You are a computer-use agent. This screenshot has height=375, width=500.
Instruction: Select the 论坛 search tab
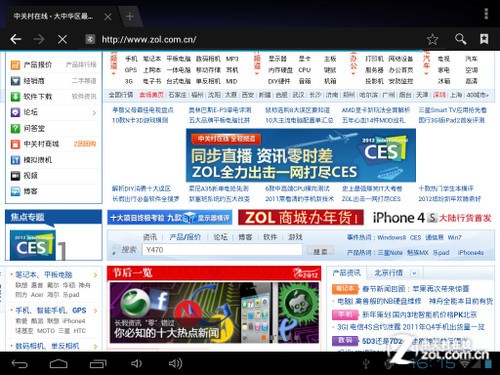coord(220,237)
